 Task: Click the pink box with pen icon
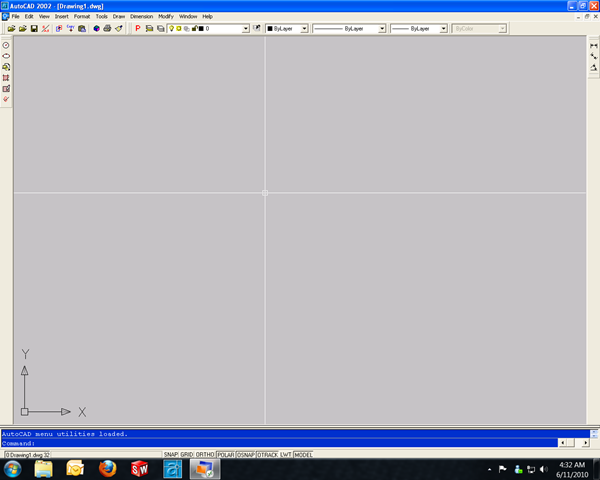(6, 88)
